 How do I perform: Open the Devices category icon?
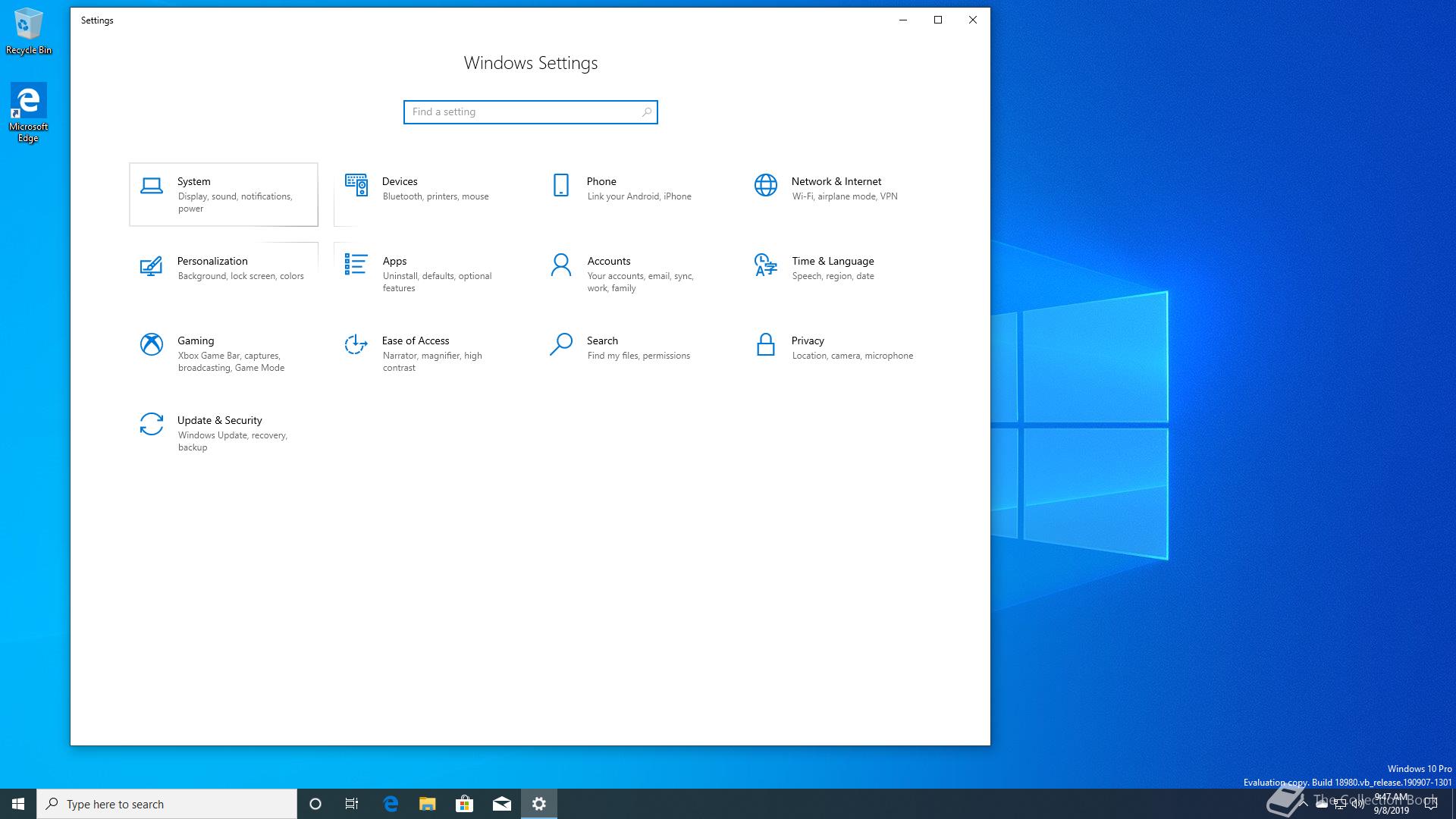click(356, 185)
